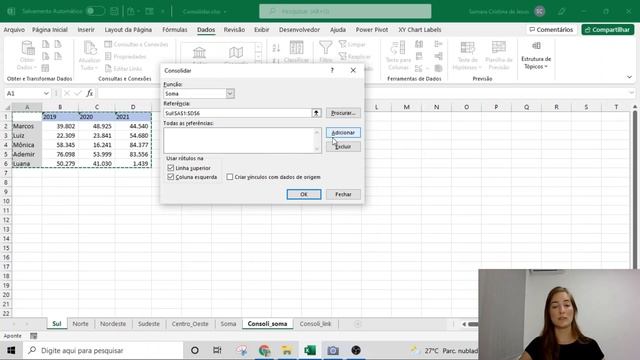Click the collapse reference arrow icon
Screen dimensions: 640x360
316,113
